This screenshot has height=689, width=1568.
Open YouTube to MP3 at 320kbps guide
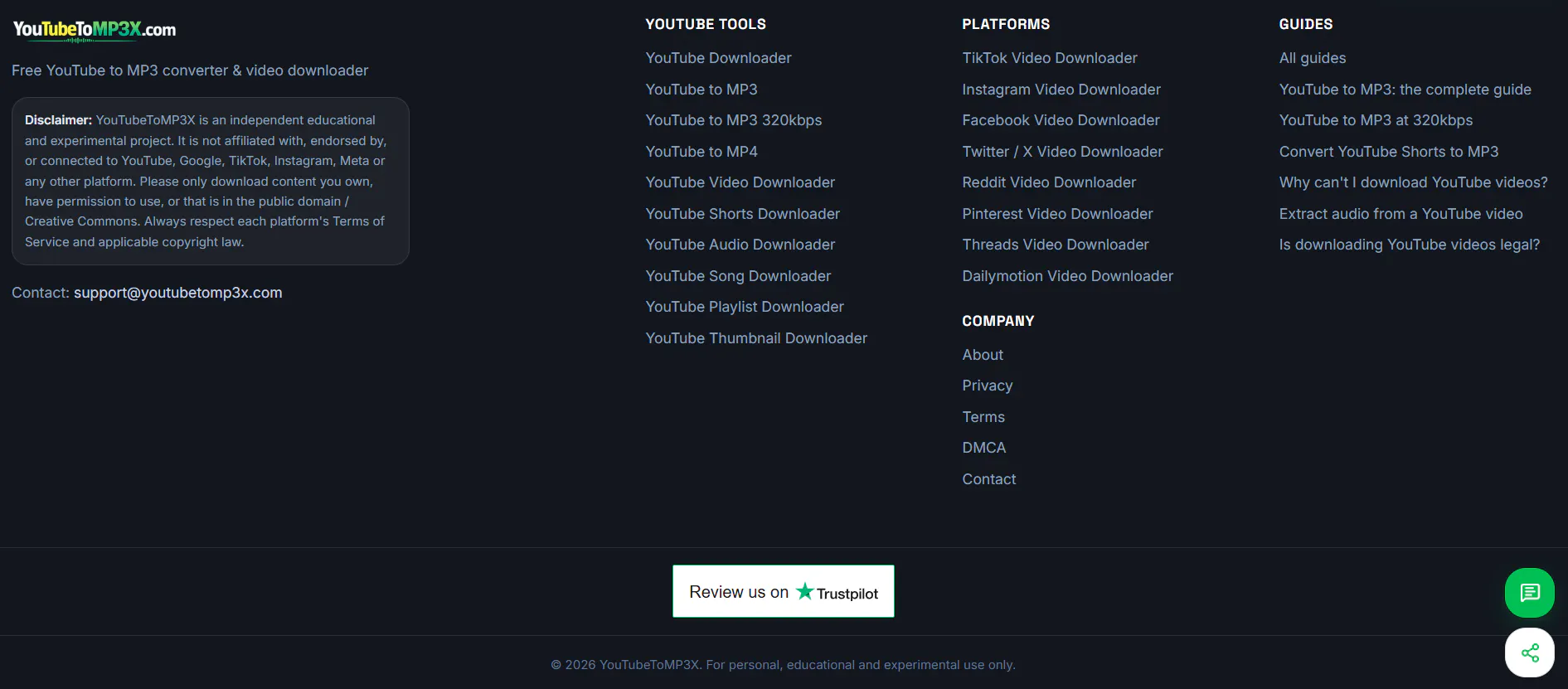point(1376,120)
